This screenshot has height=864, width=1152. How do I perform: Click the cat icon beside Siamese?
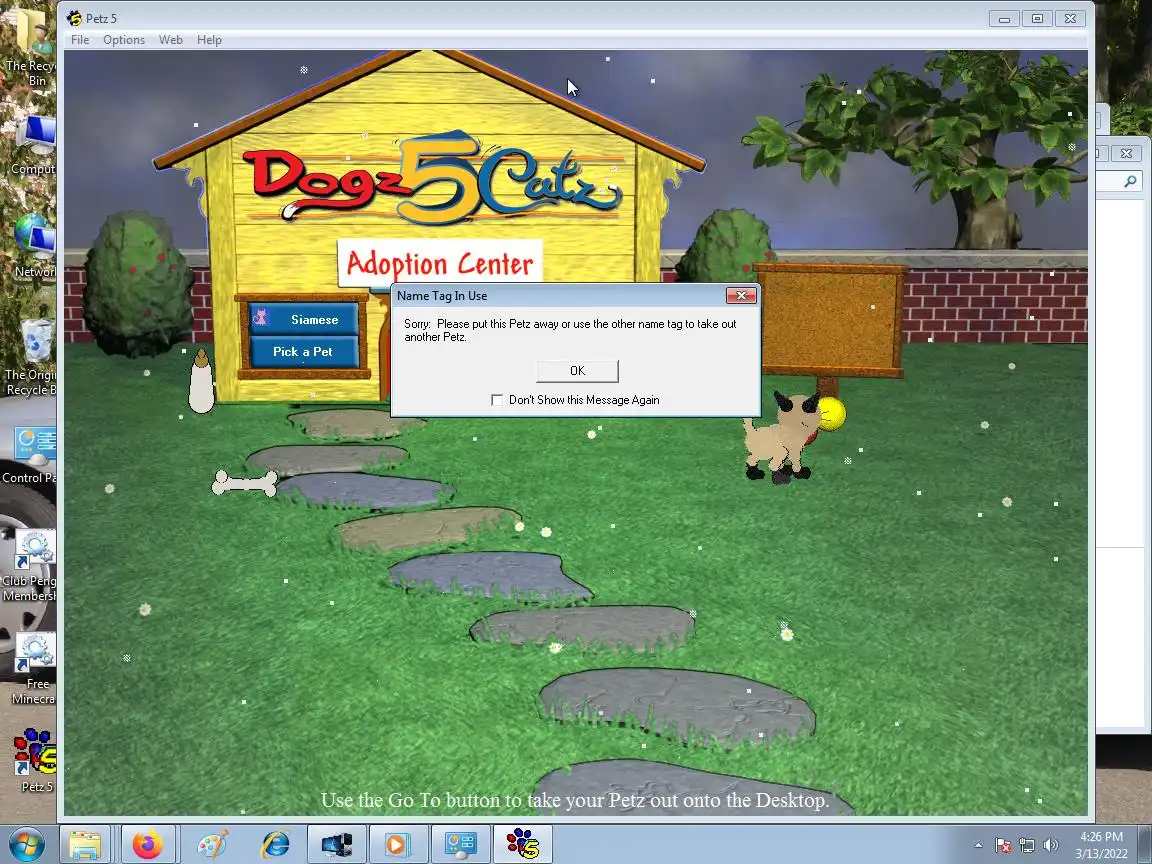pos(260,318)
